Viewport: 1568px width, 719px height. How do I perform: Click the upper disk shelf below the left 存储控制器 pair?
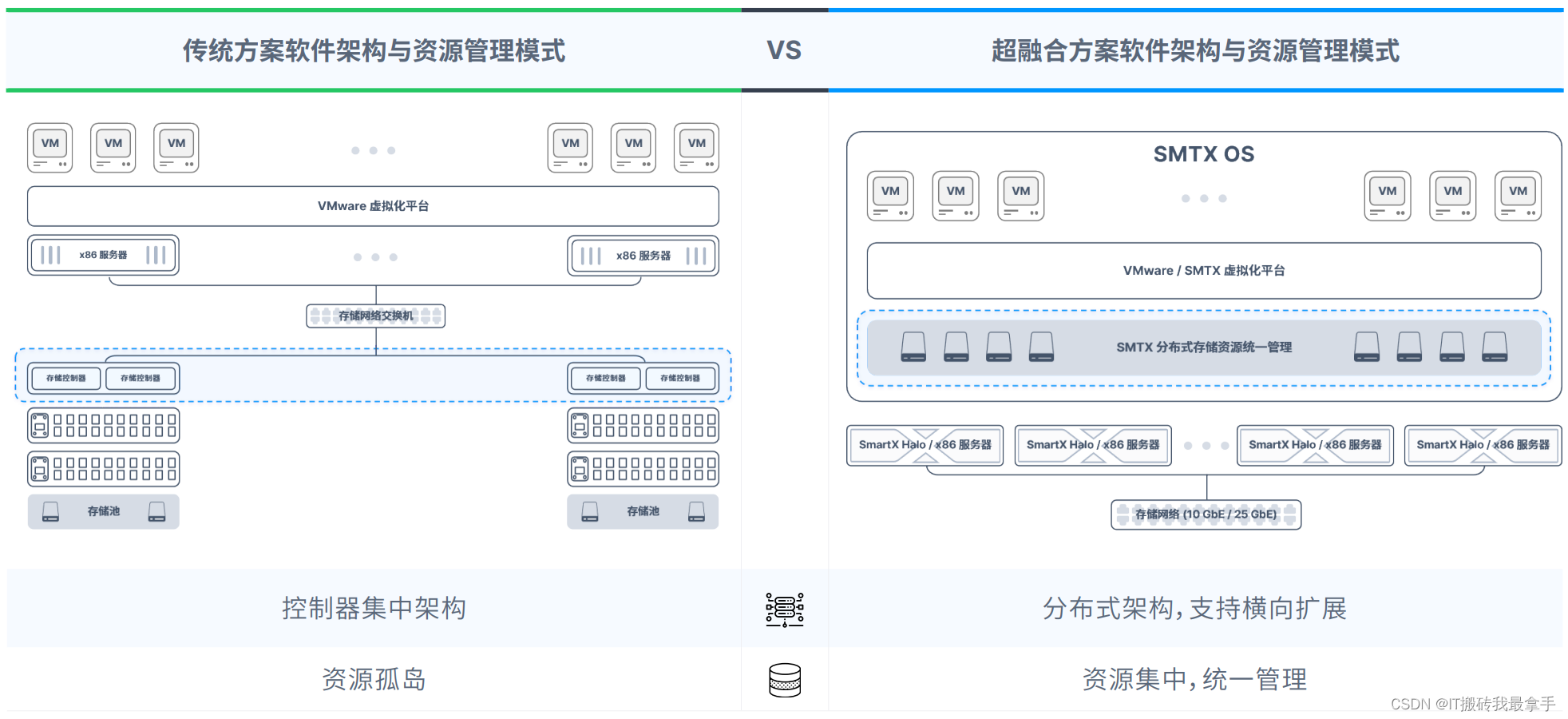tap(104, 426)
